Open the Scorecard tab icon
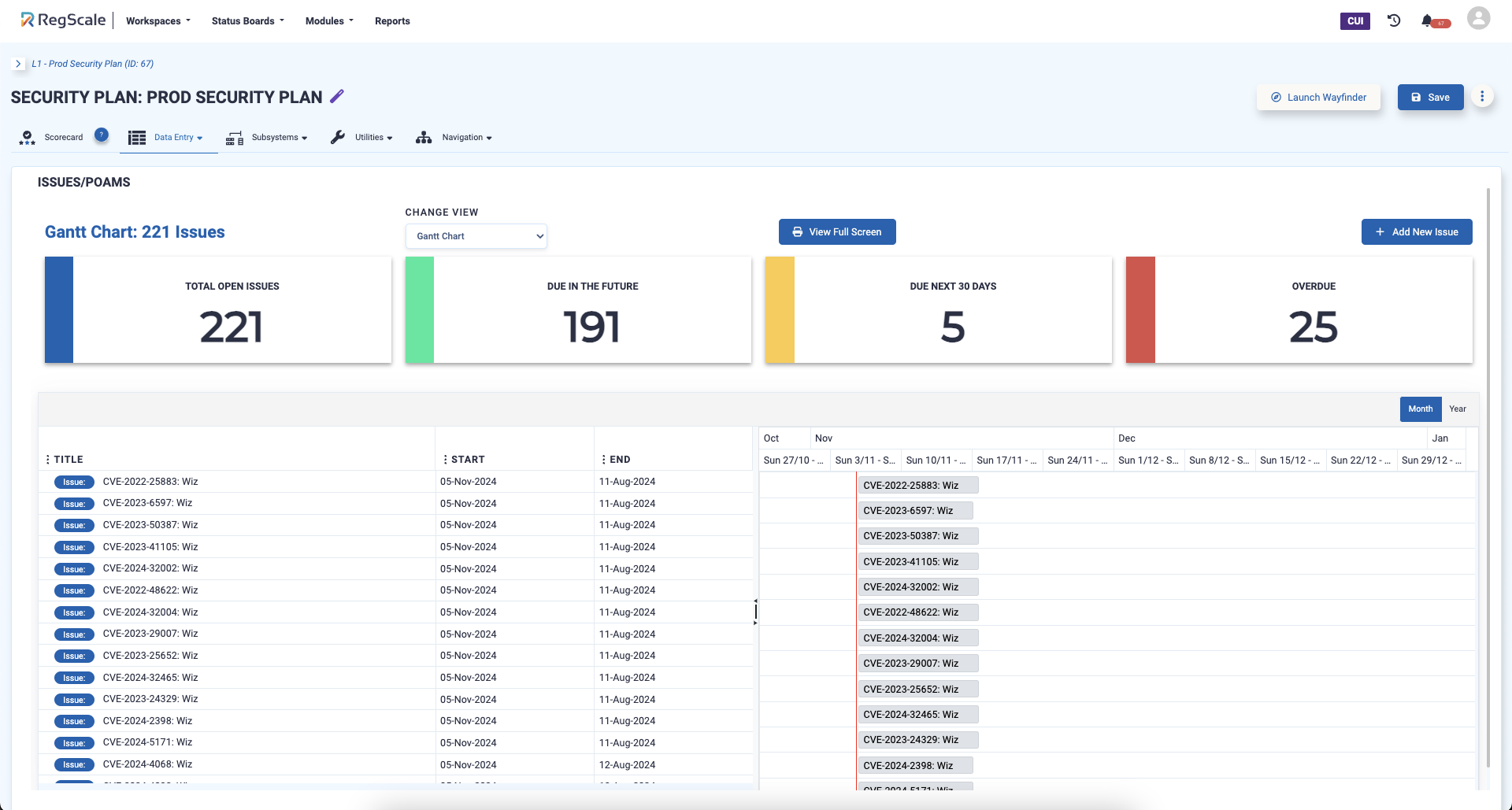1512x810 pixels. coord(28,138)
